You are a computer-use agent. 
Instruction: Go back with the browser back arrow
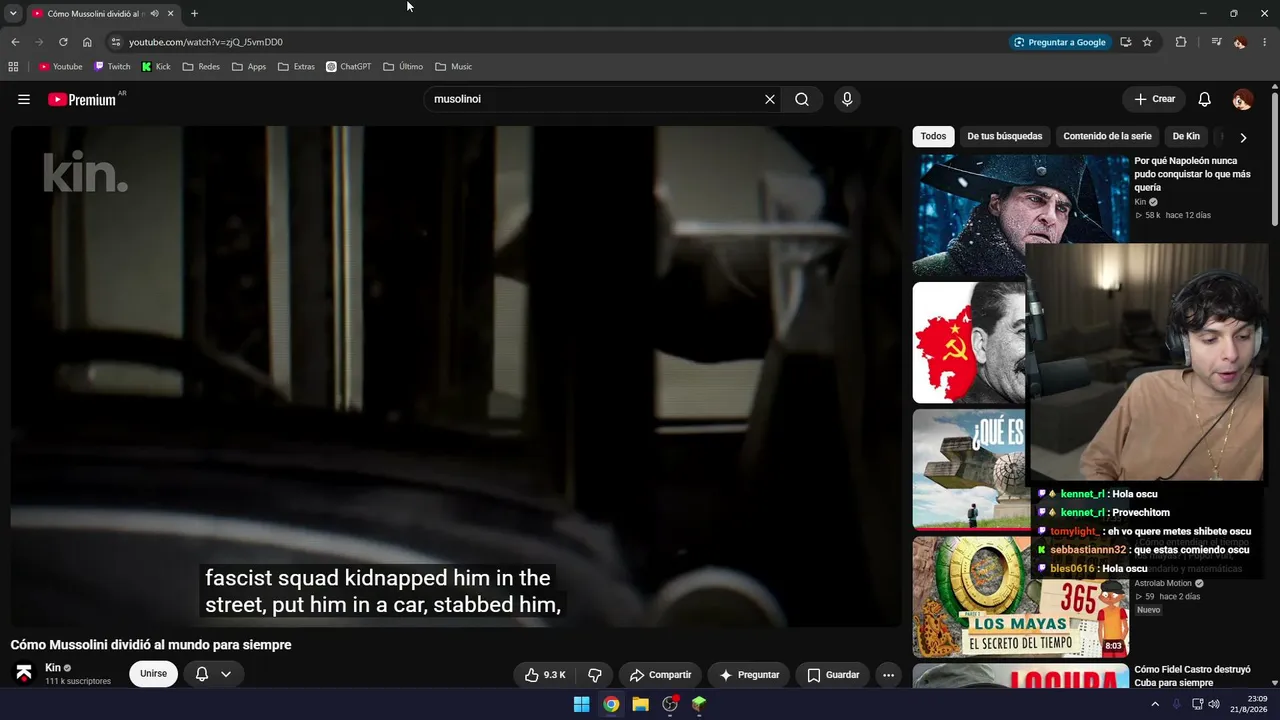[15, 42]
